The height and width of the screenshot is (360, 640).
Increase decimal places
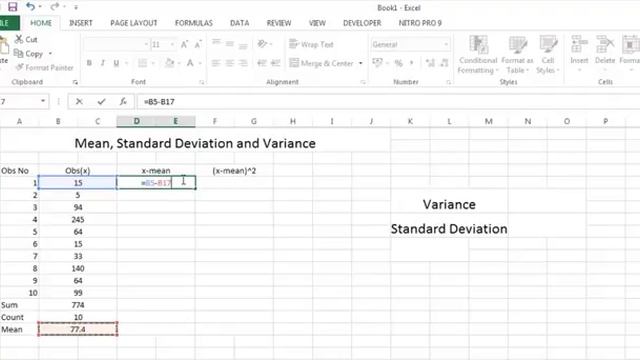430,63
